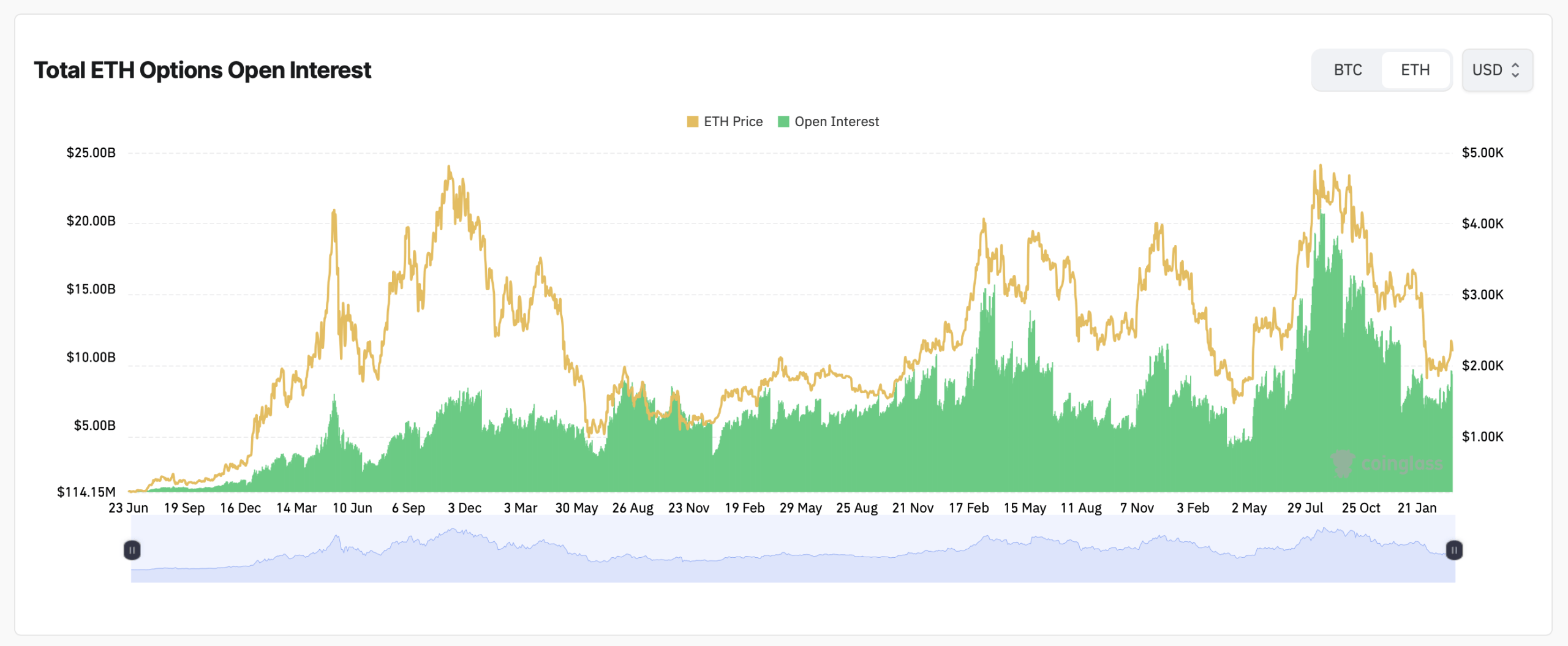
Task: Click the USD dropdown chevron arrows
Action: [x=1515, y=70]
